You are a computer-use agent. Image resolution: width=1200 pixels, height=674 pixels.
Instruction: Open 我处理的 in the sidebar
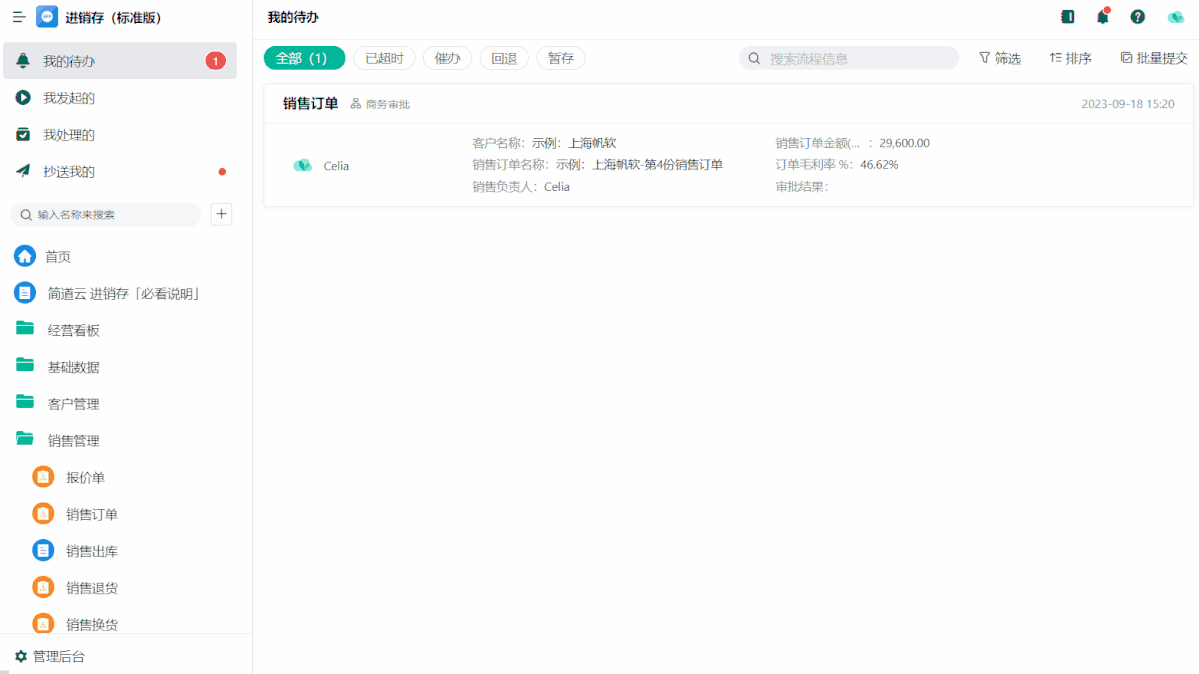coord(120,135)
